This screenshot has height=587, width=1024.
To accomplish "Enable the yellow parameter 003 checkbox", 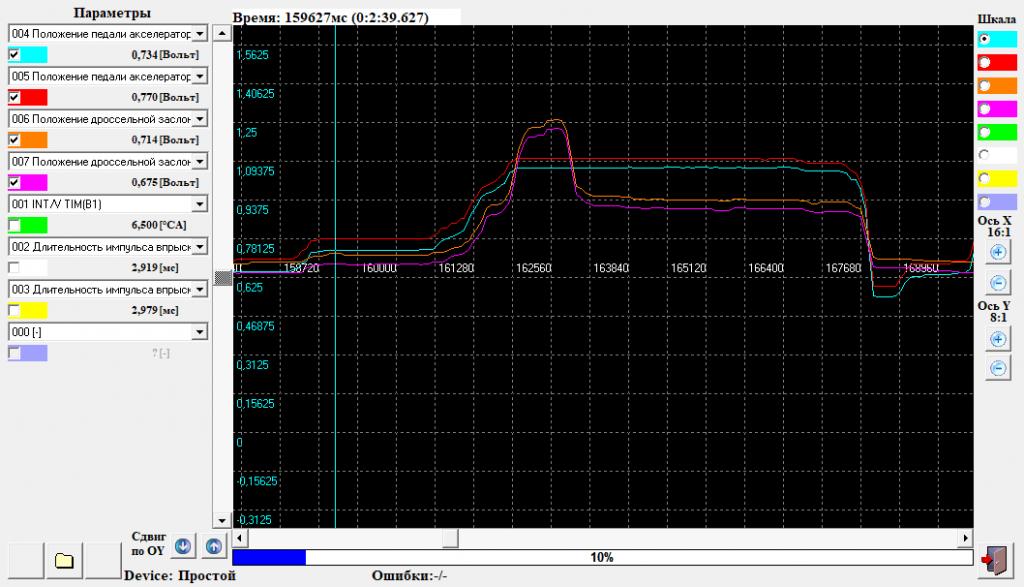I will [14, 310].
